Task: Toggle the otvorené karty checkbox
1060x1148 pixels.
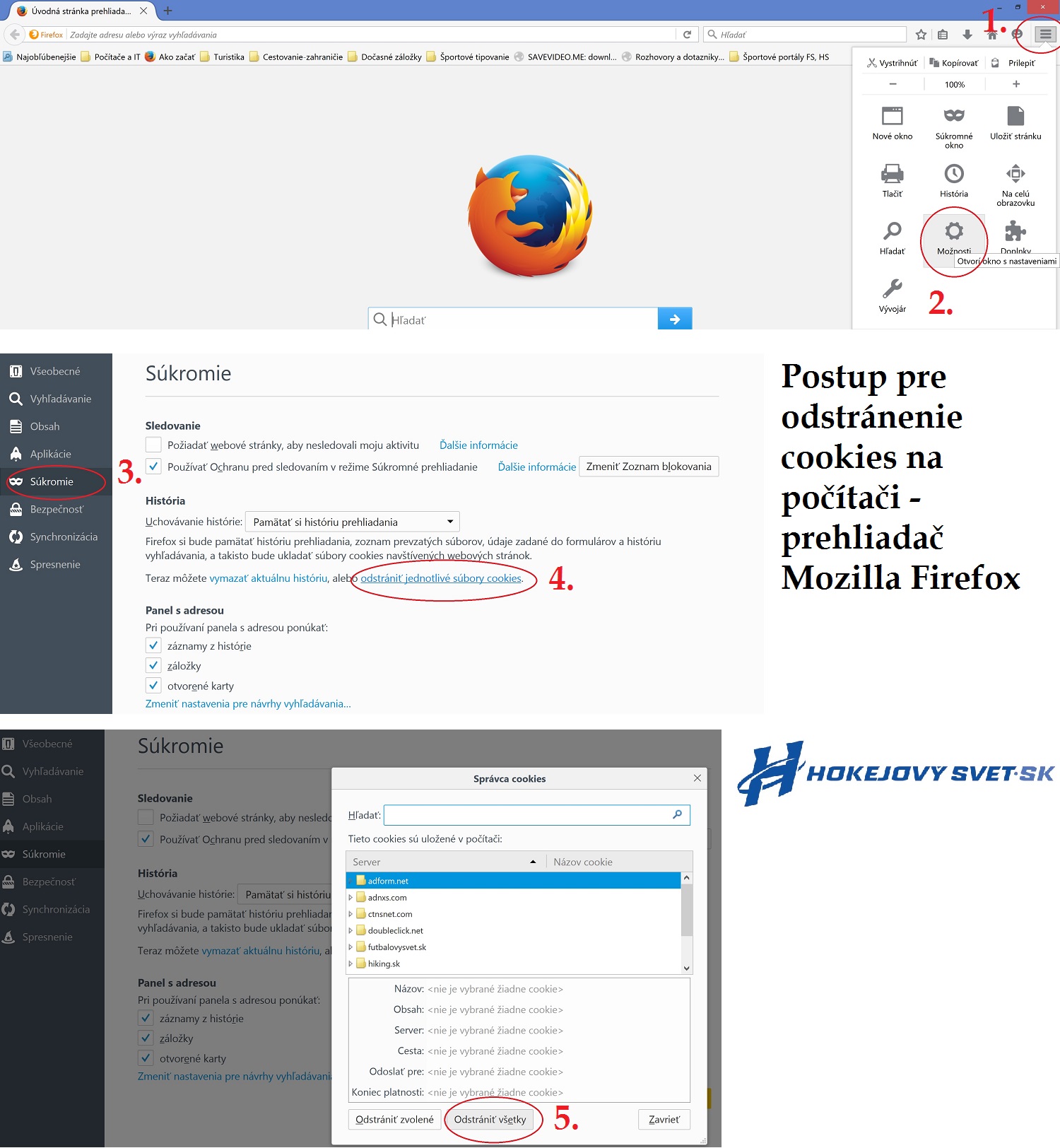Action: click(x=153, y=685)
